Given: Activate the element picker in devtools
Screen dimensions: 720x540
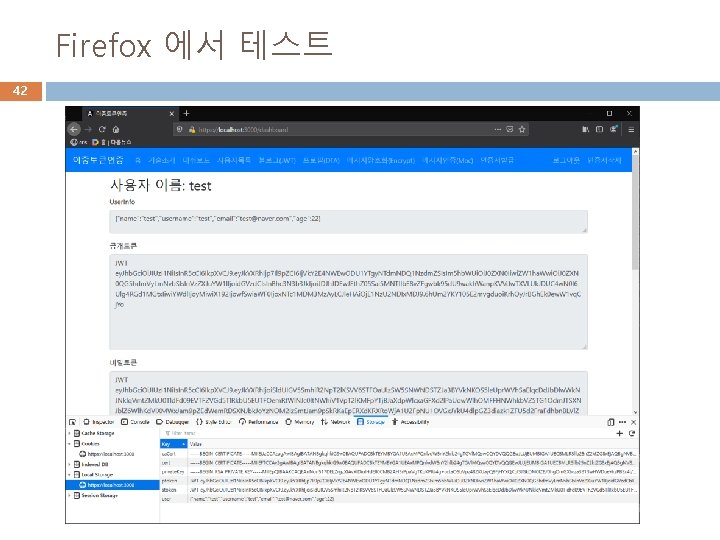Looking at the screenshot, I should click(x=73, y=422).
